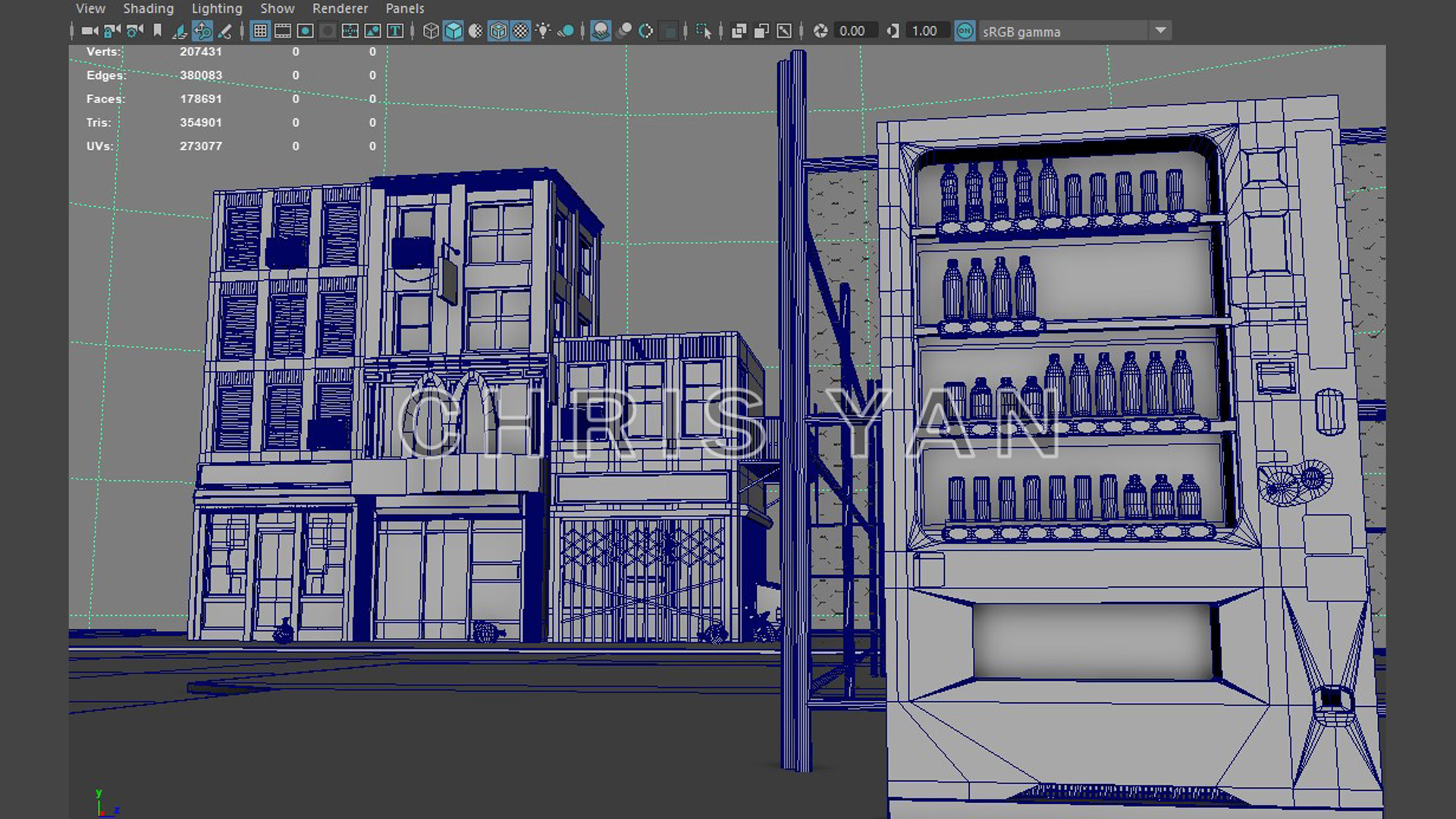Screen dimensions: 1456x819
Task: Click the Grease Pencil tool icon
Action: [225, 31]
